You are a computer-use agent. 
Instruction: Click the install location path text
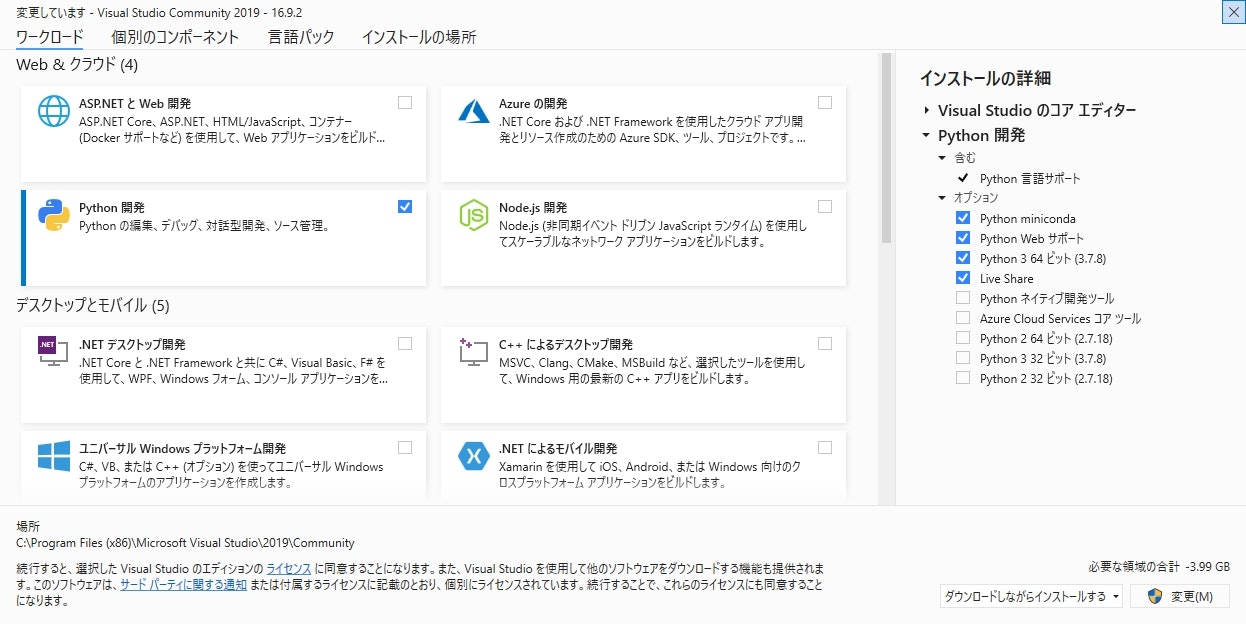pyautogui.click(x=185, y=543)
